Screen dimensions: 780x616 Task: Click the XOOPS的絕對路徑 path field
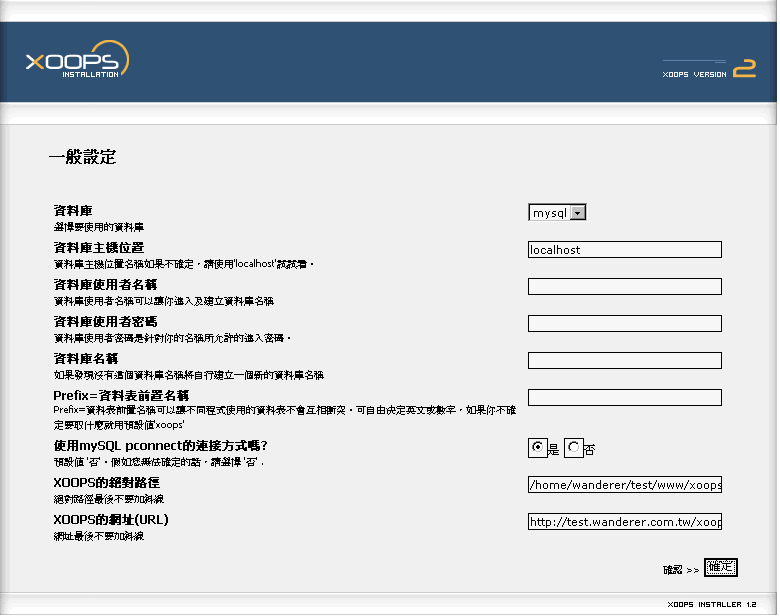point(624,485)
